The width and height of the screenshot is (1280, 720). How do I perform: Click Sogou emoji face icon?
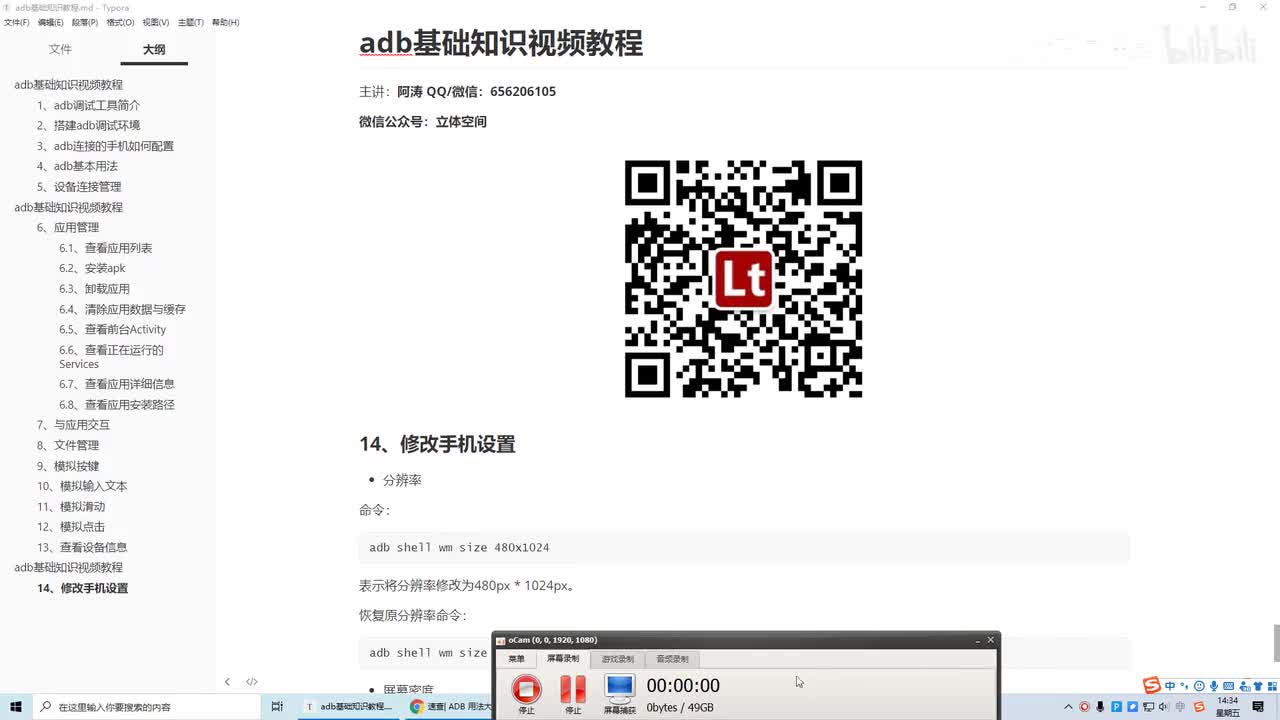(1199, 686)
